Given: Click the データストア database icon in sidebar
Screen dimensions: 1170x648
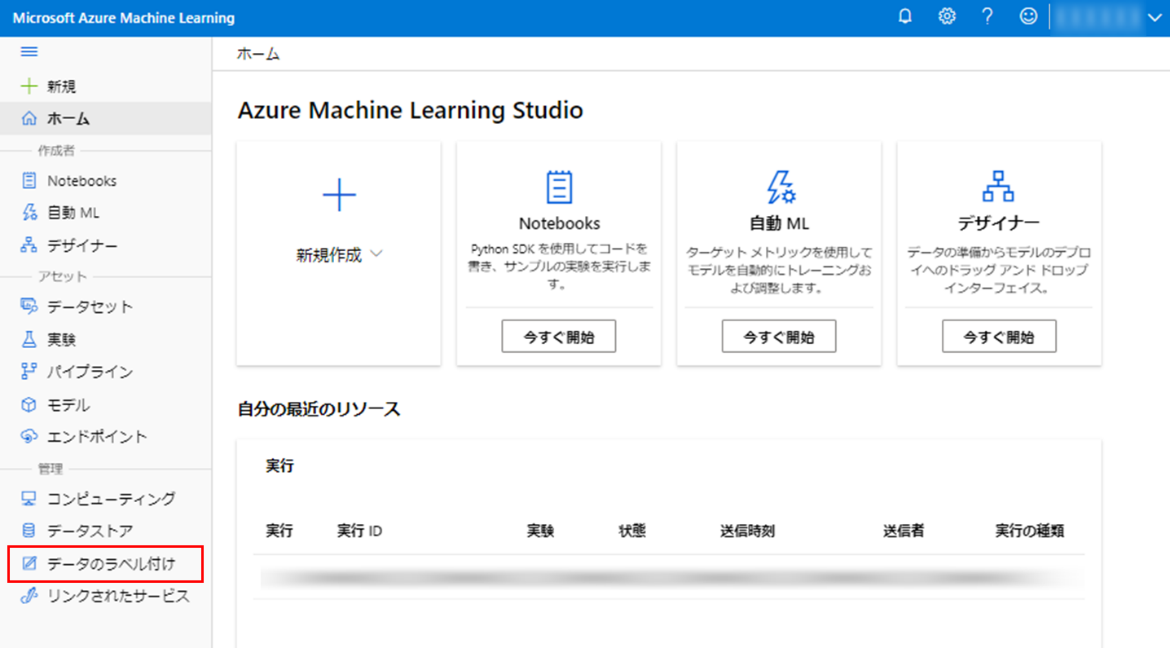Looking at the screenshot, I should 29,530.
